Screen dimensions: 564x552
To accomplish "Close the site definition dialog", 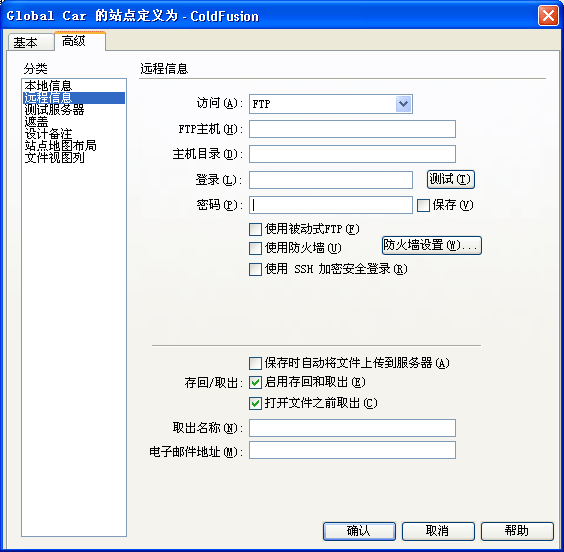I will click(x=548, y=16).
